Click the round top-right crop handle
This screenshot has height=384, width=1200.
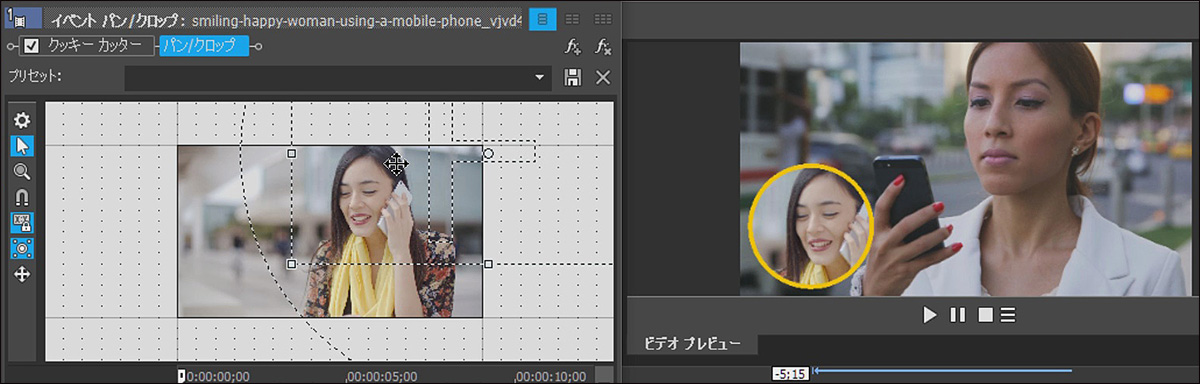click(x=488, y=153)
